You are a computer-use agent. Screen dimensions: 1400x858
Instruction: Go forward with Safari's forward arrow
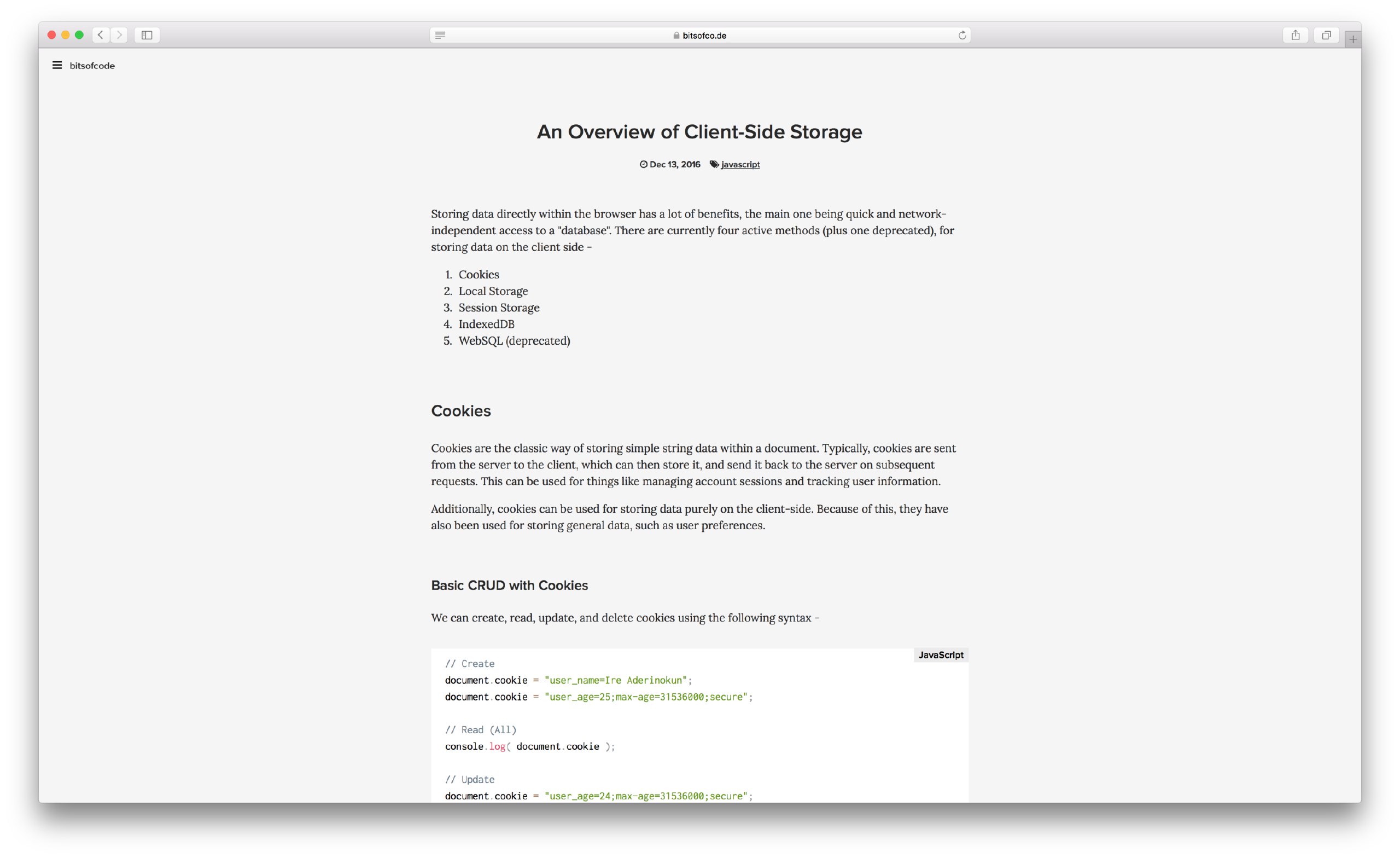(x=119, y=35)
